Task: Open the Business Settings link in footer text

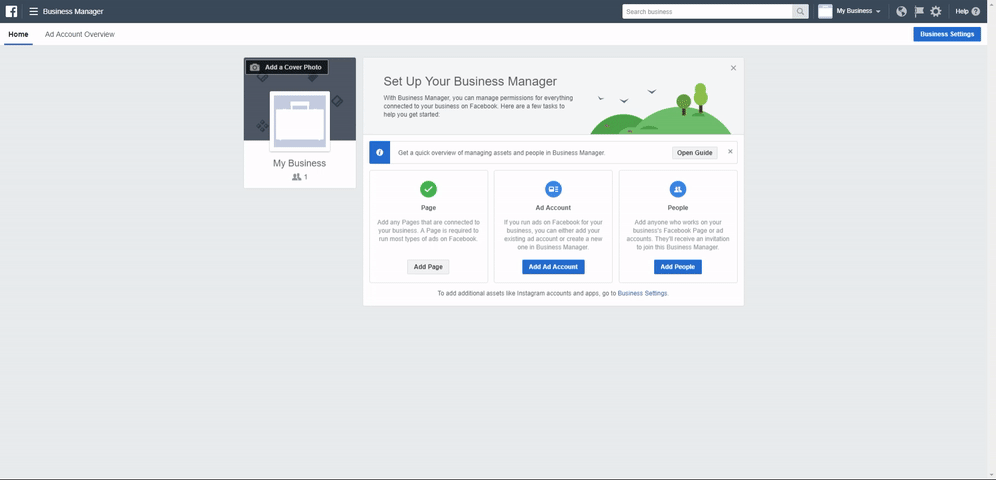Action: (642, 294)
